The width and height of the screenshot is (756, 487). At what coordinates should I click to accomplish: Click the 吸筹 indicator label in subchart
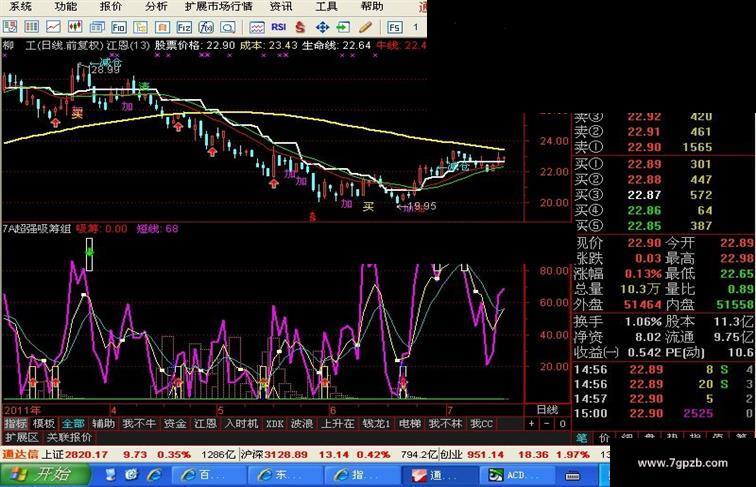(x=87, y=228)
